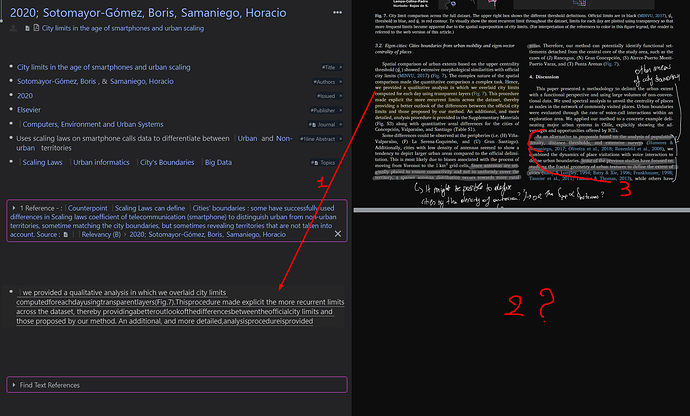This screenshot has width=690, height=416.
Task: Click the '4. Discussion' heading in the PDF
Action: click(544, 77)
